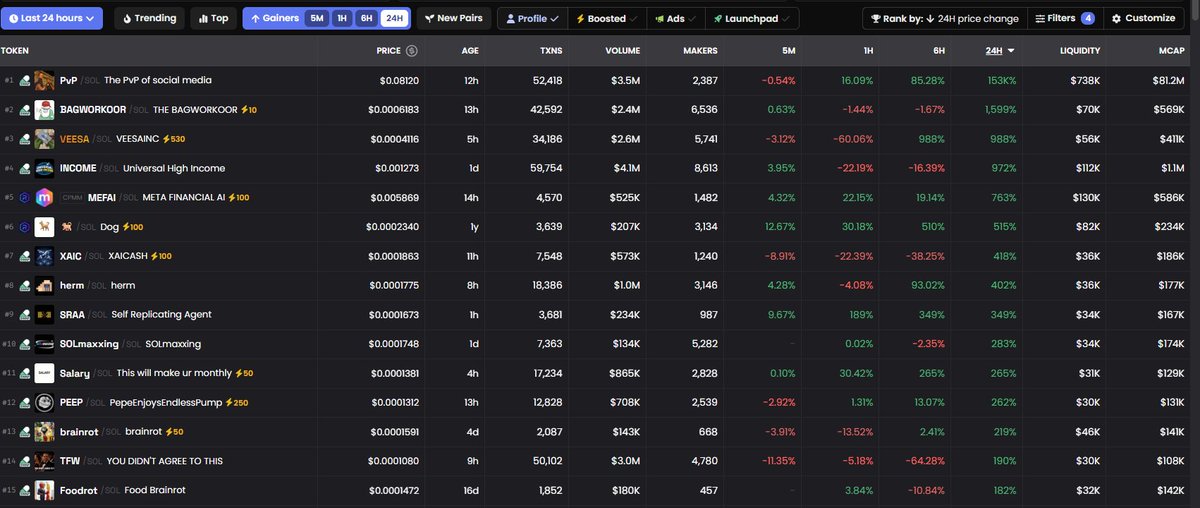Click the CPMM label in MEFAI row

[x=71, y=198]
